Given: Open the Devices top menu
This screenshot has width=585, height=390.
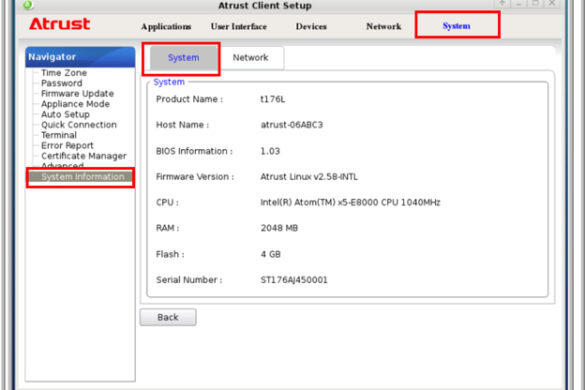Looking at the screenshot, I should (311, 26).
